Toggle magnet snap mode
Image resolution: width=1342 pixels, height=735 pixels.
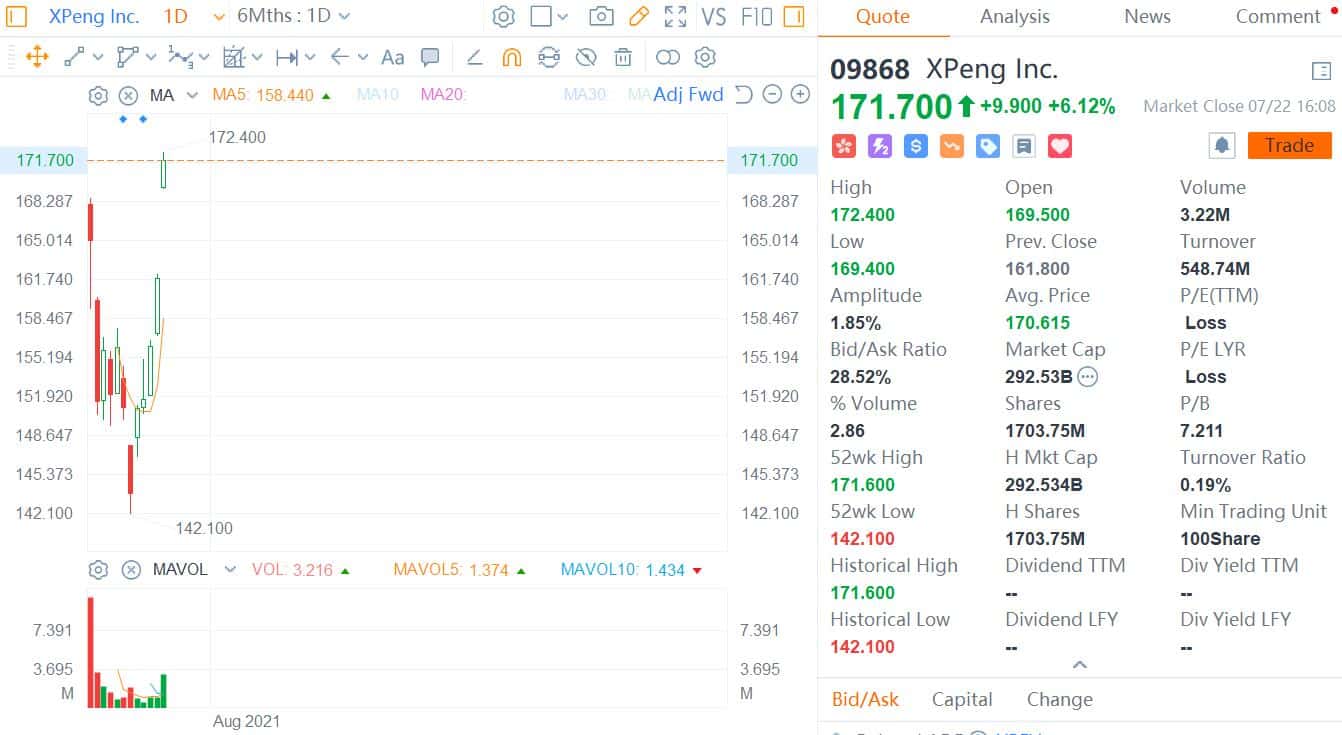click(511, 57)
